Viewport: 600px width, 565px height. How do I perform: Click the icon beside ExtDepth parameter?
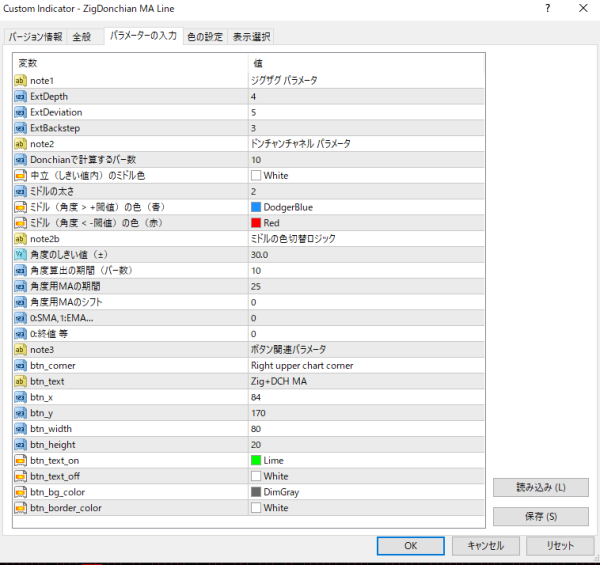tap(21, 96)
